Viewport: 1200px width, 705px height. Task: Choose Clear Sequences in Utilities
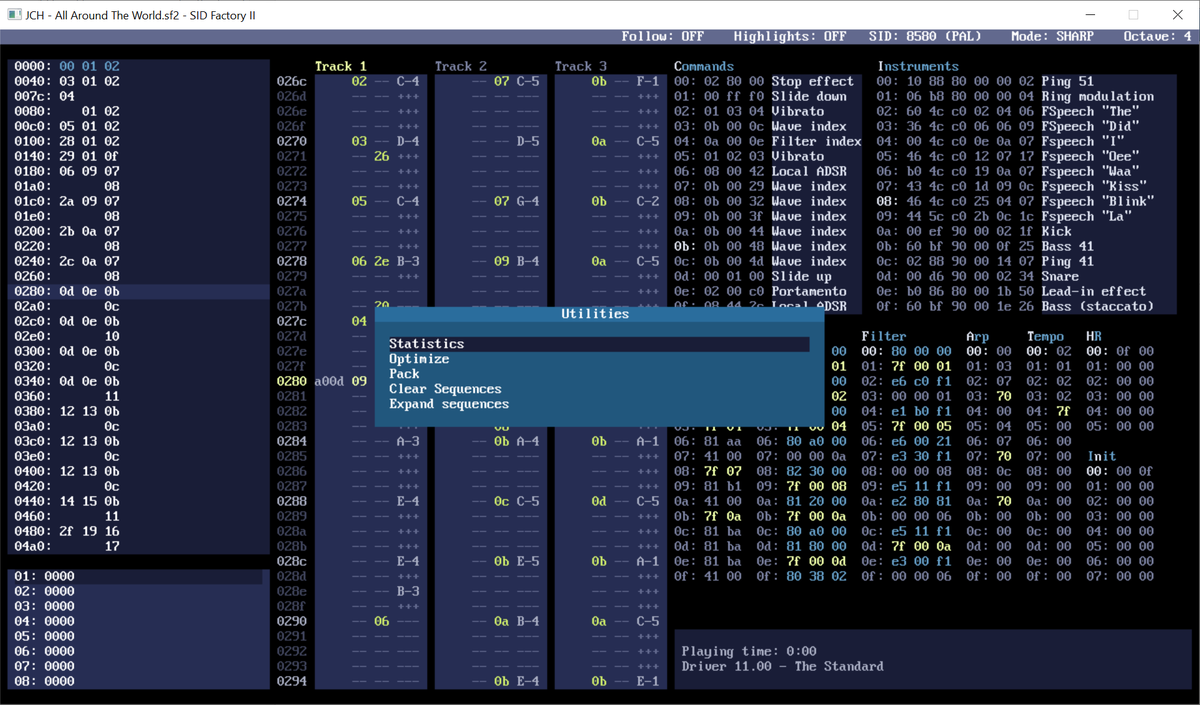coord(445,389)
